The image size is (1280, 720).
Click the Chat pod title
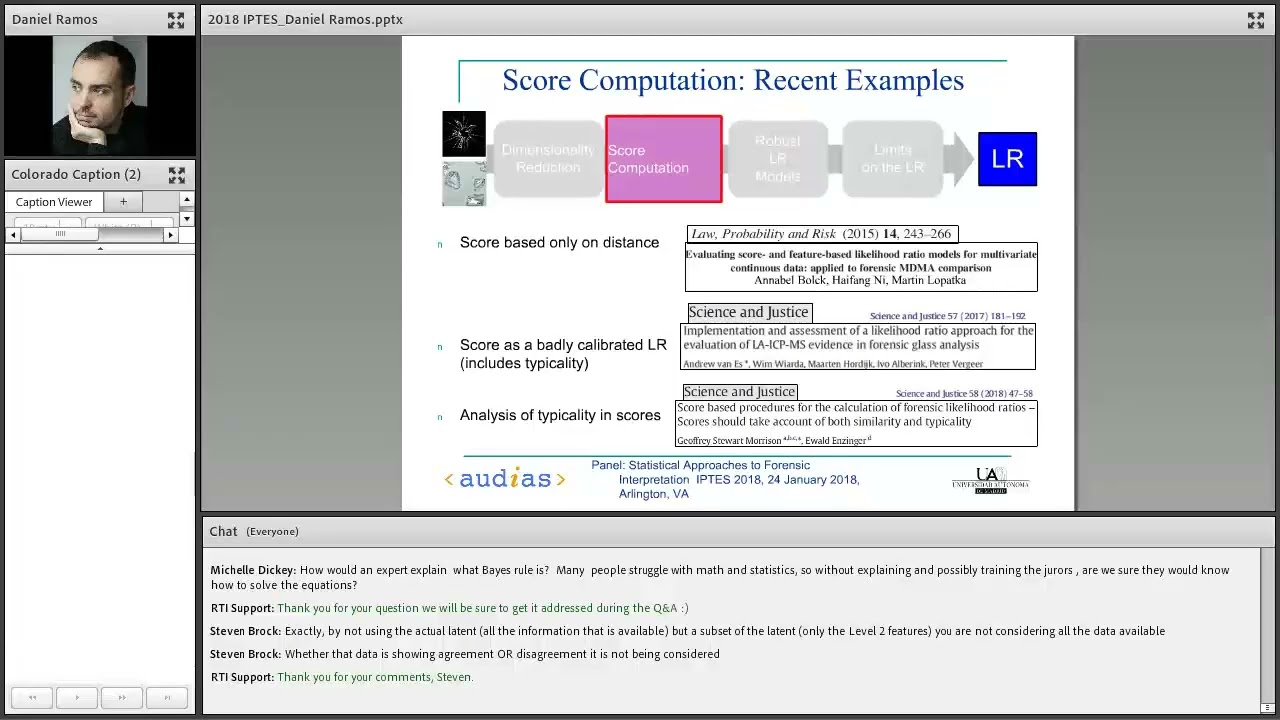[223, 531]
